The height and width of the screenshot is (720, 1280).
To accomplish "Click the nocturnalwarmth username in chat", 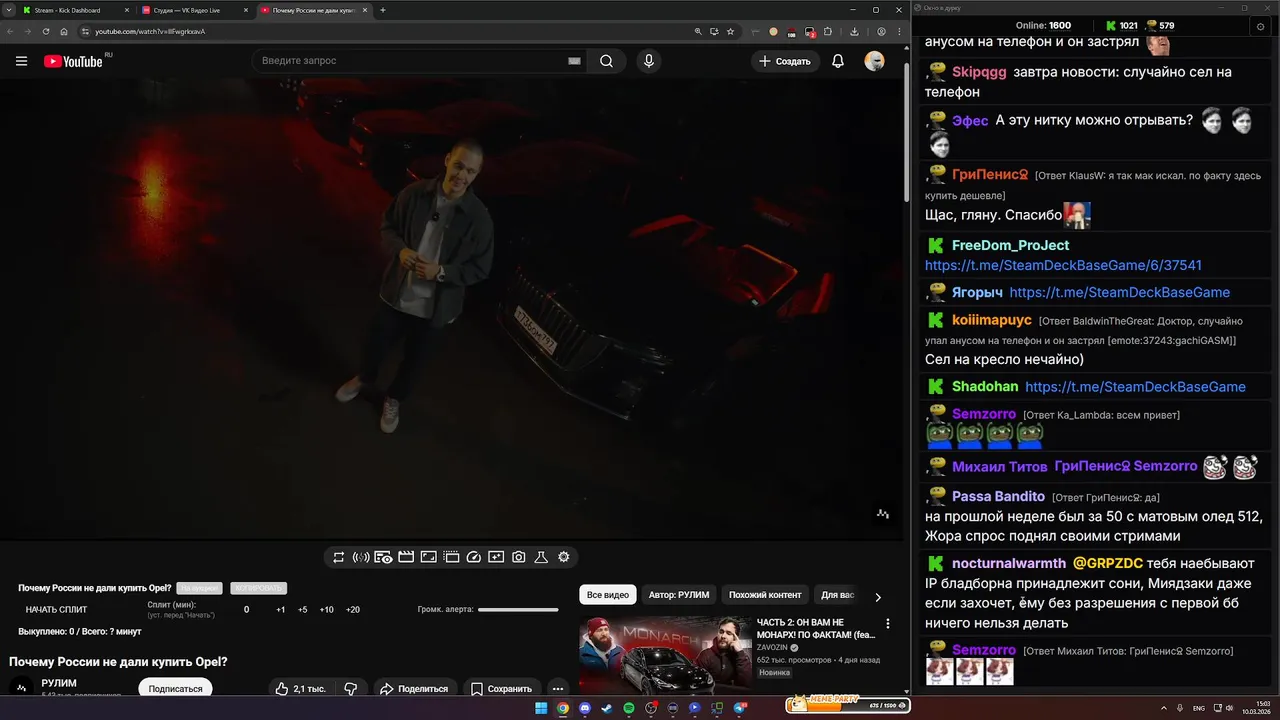I will coord(1009,563).
